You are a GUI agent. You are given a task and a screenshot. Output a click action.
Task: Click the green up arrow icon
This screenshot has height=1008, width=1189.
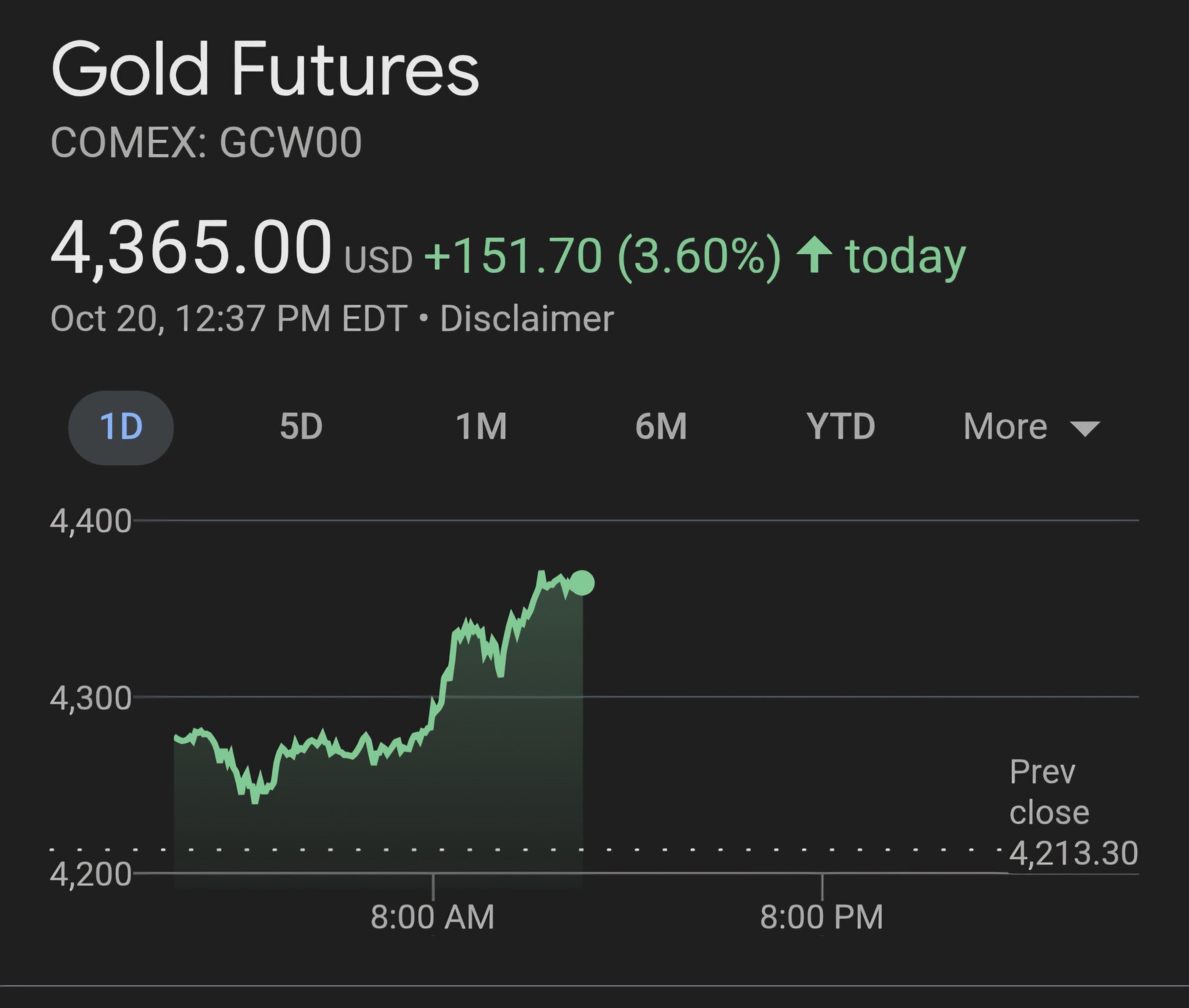pos(814,255)
